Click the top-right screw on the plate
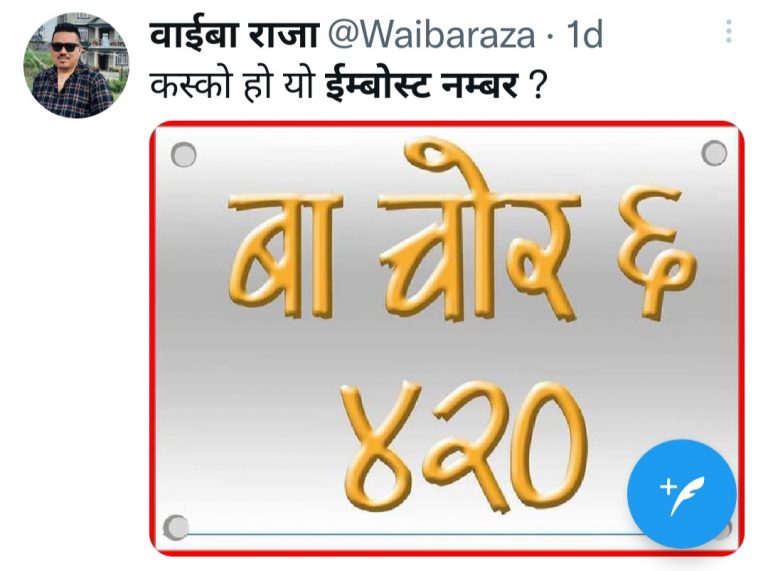 [714, 153]
